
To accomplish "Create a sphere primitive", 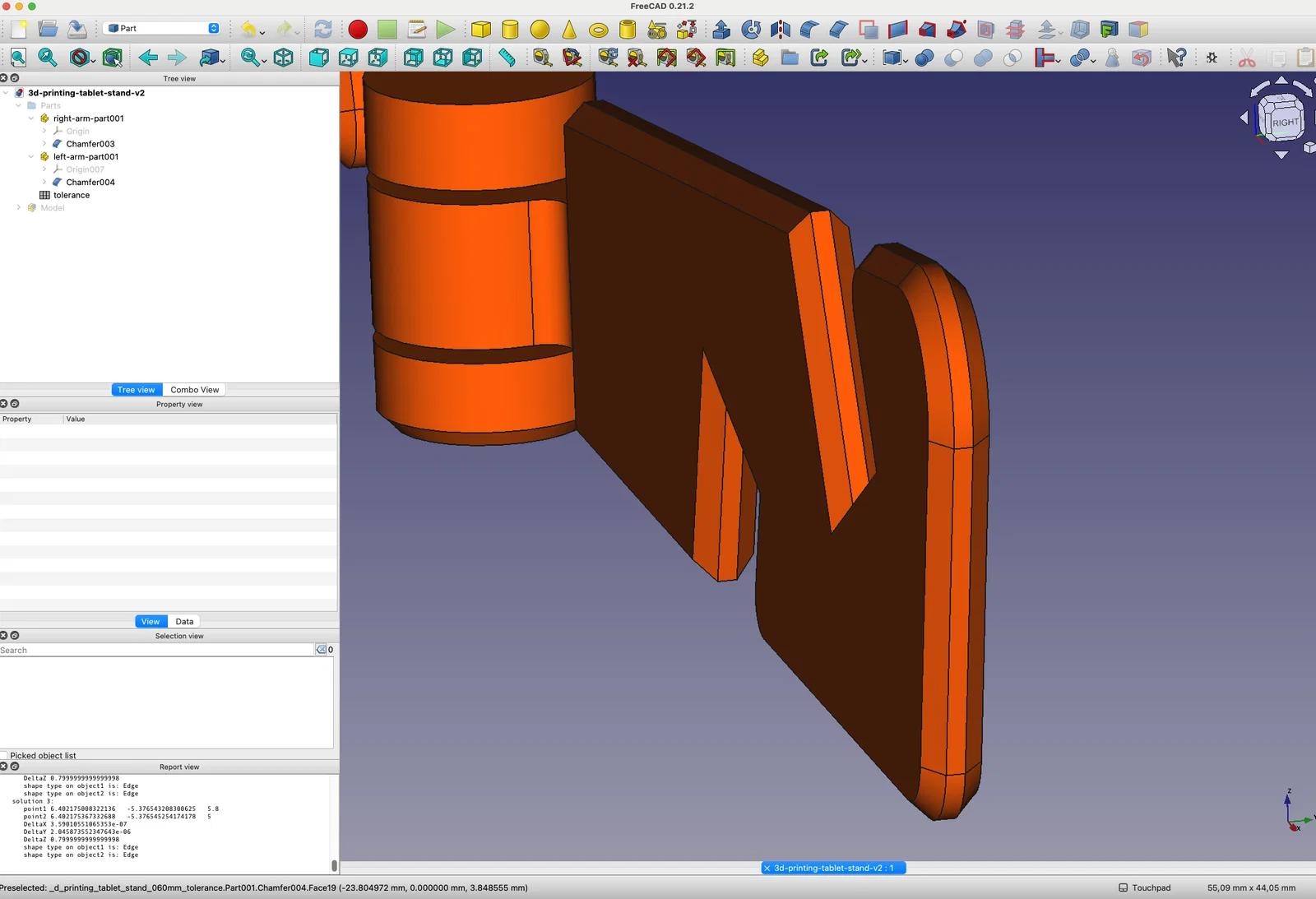I will click(x=540, y=30).
